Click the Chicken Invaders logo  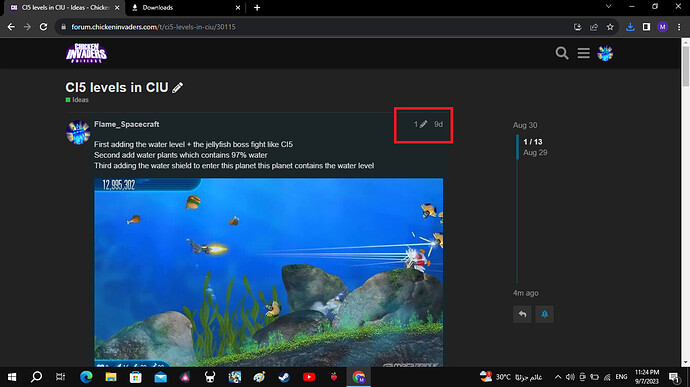tap(87, 53)
